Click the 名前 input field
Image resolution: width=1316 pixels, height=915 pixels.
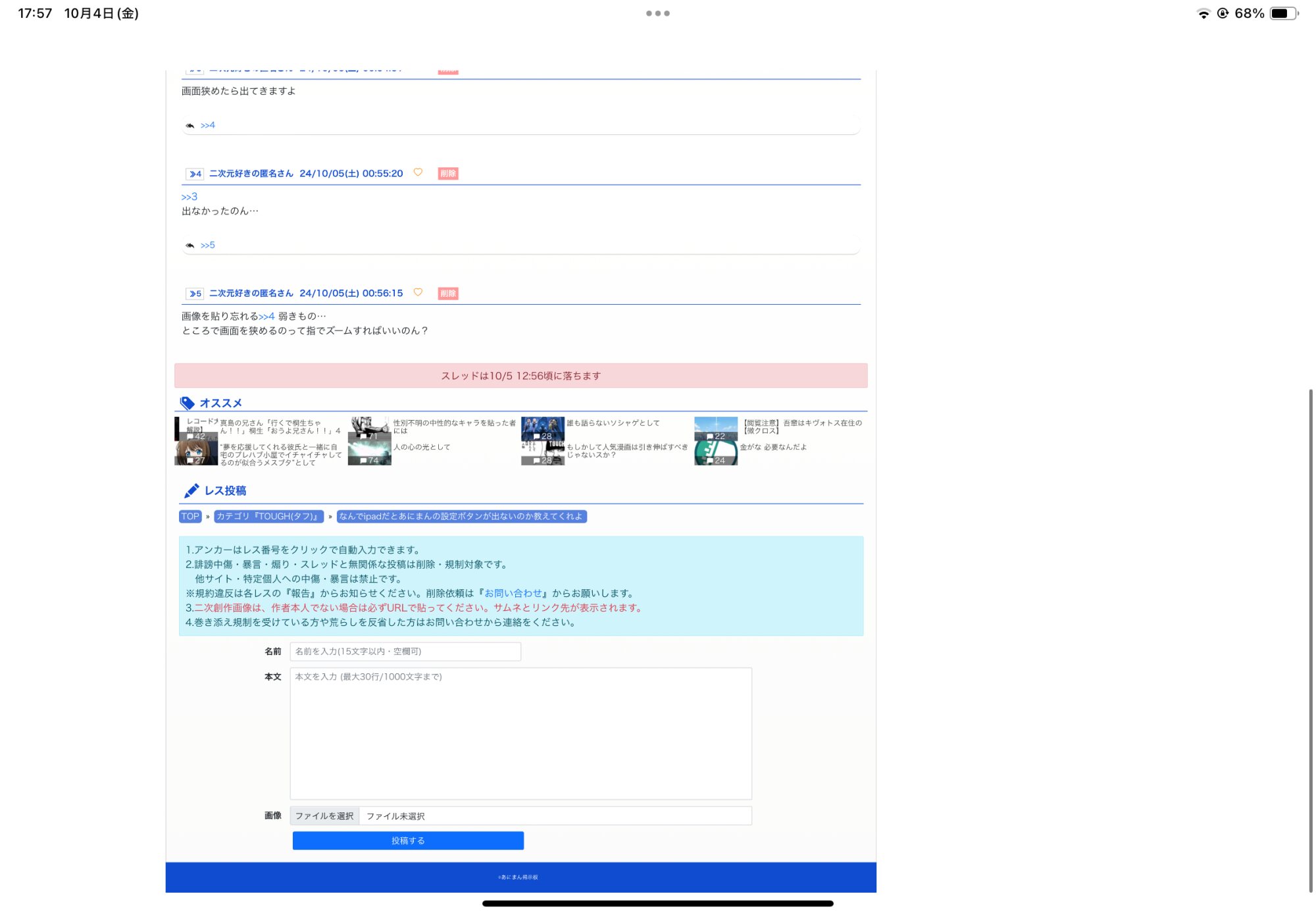(405, 652)
